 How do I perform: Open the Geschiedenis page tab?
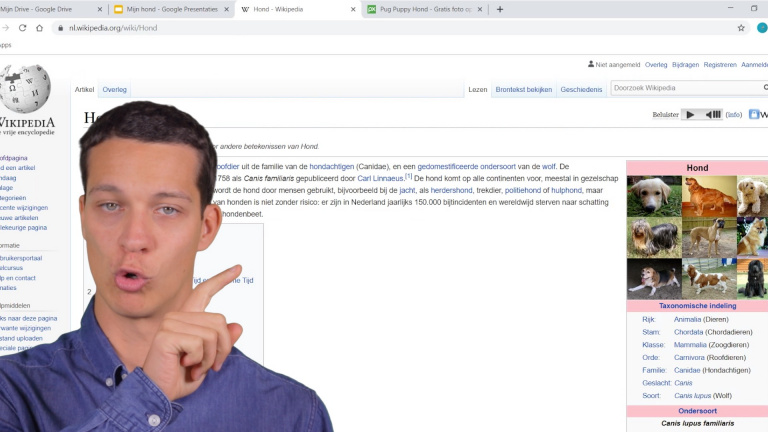(x=581, y=89)
